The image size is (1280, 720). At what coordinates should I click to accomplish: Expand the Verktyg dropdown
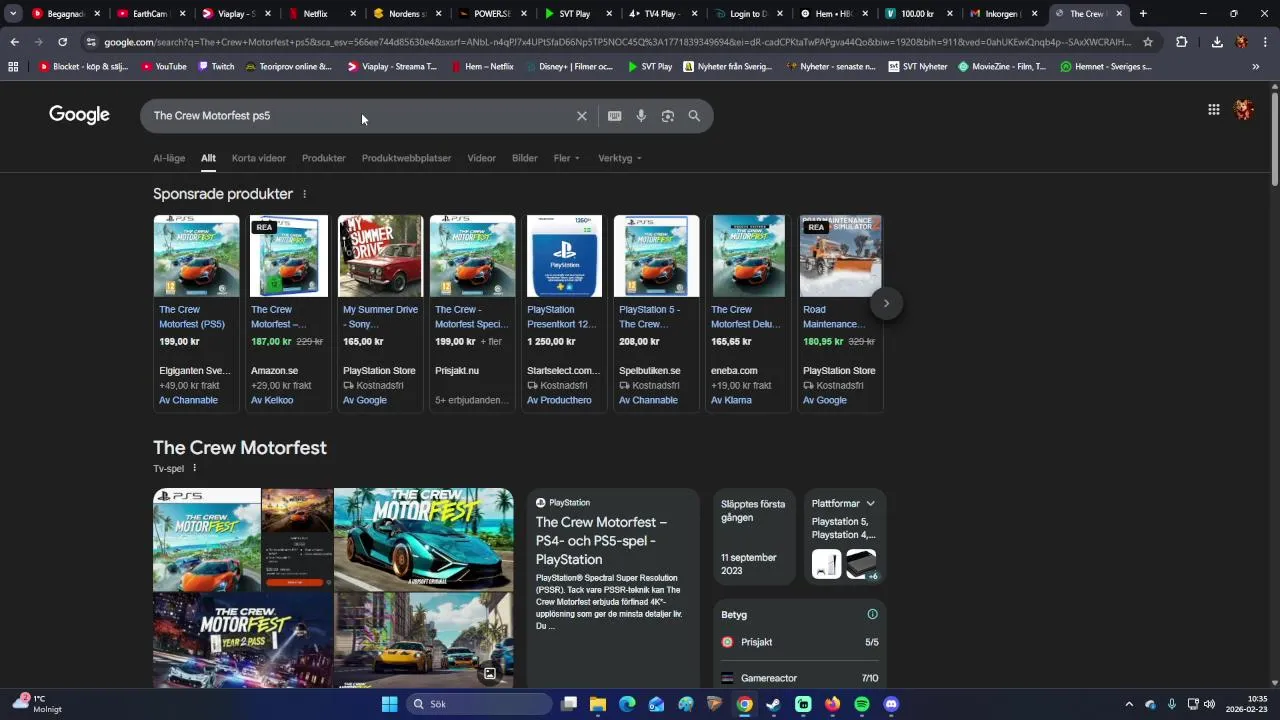[x=619, y=158]
